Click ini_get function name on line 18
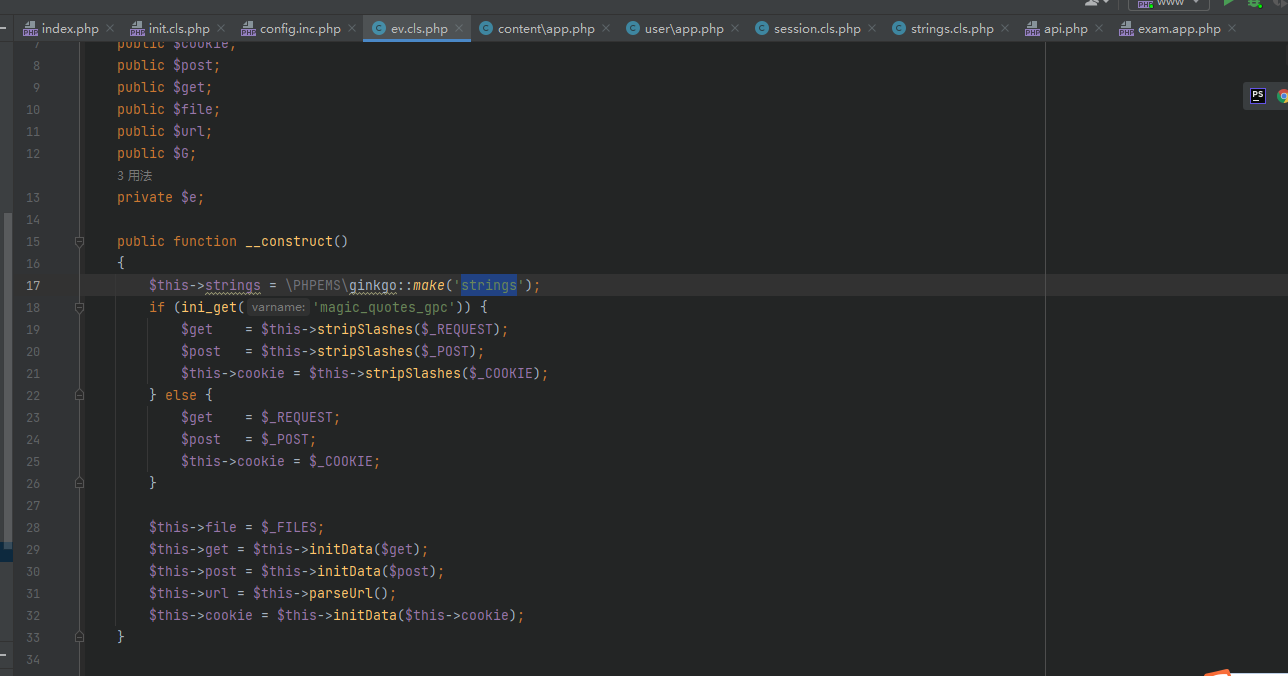Screen dimensions: 1288x676 [209, 307]
